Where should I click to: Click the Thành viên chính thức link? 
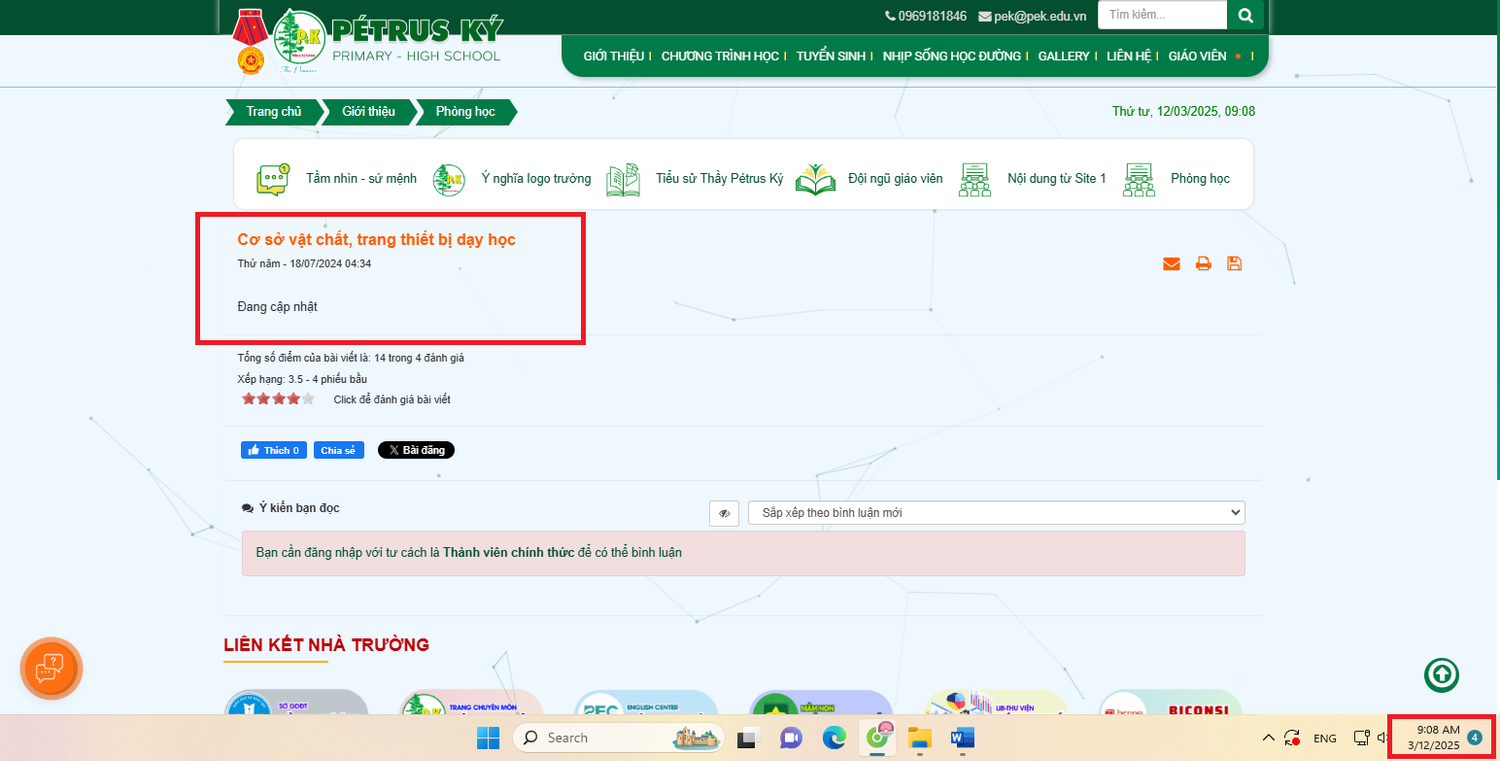pyautogui.click(x=510, y=552)
